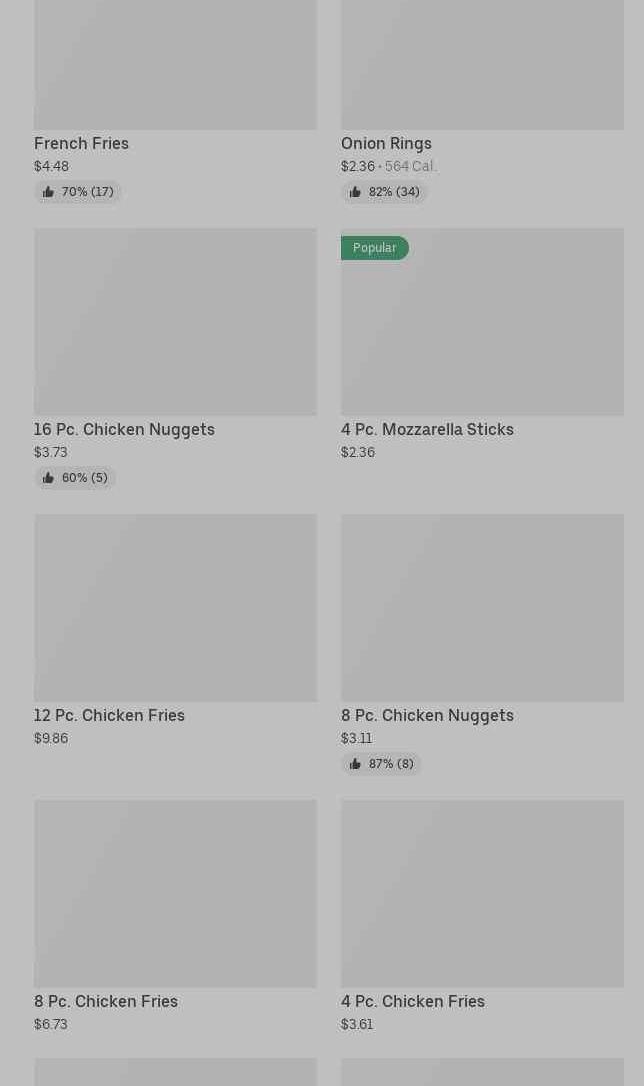
Task: Click the 8 Pc. Chicken Nuggets image
Action: pos(482,608)
